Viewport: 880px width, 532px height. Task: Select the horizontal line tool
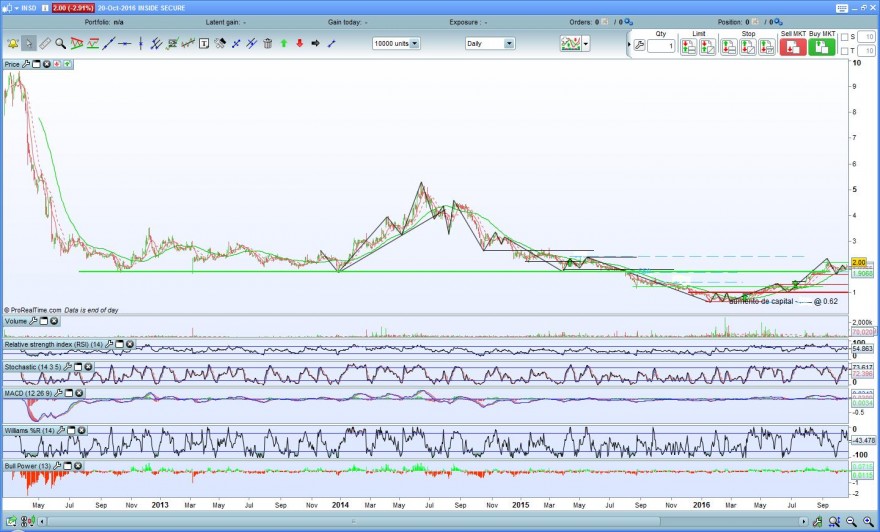(x=125, y=43)
